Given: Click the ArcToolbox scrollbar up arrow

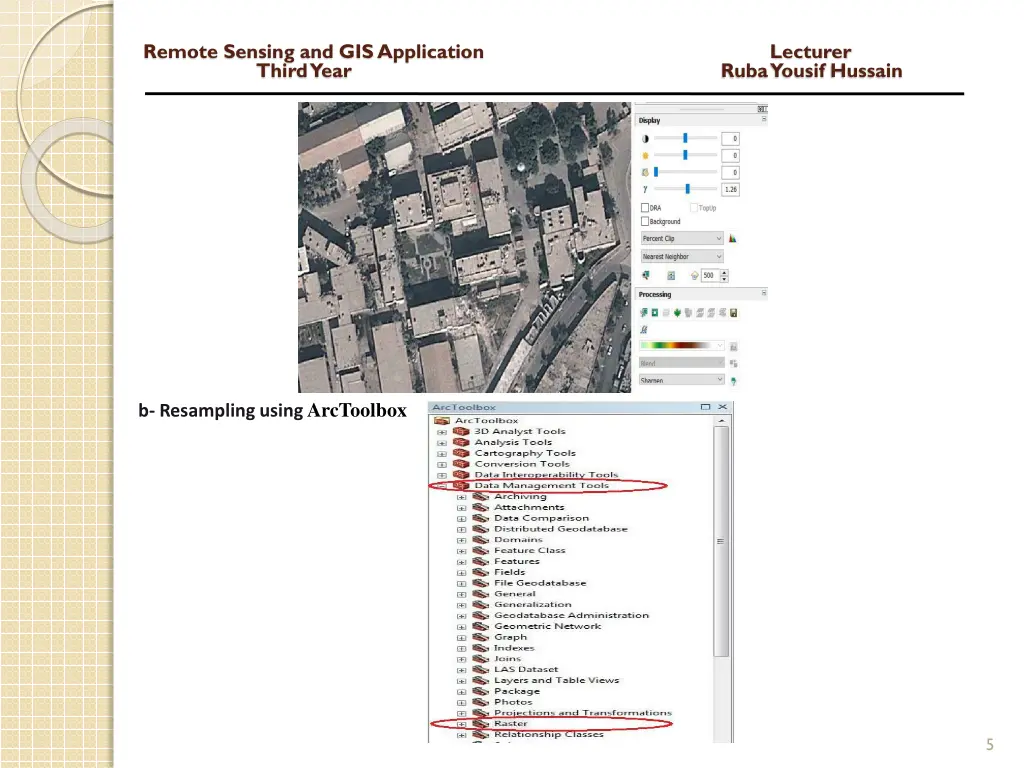Looking at the screenshot, I should click(x=721, y=421).
